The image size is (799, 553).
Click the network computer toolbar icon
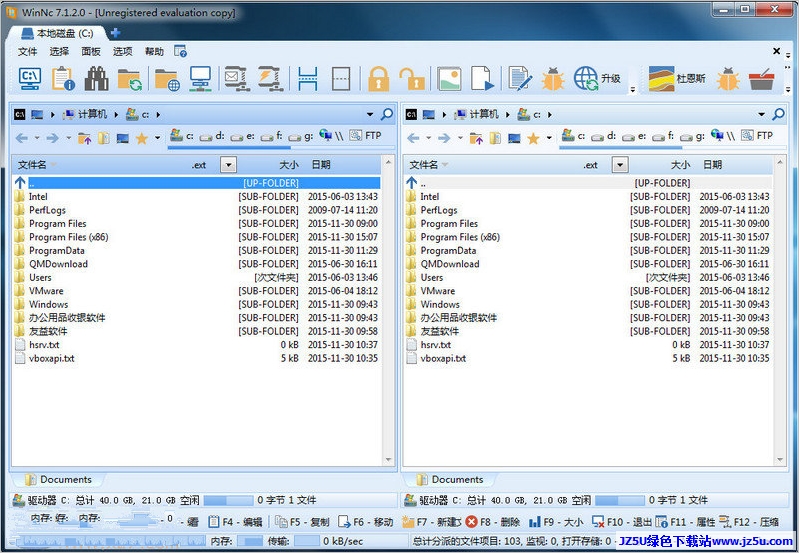[200, 79]
